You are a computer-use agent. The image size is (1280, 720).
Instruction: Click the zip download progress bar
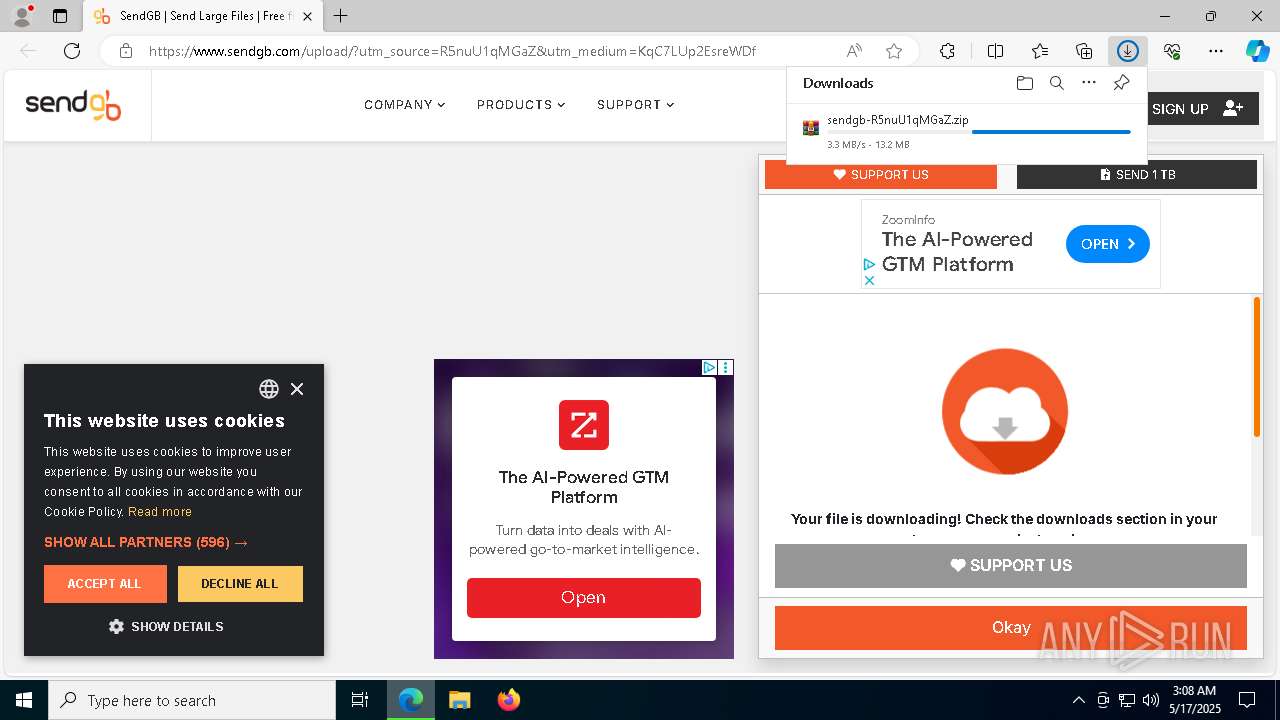978,132
